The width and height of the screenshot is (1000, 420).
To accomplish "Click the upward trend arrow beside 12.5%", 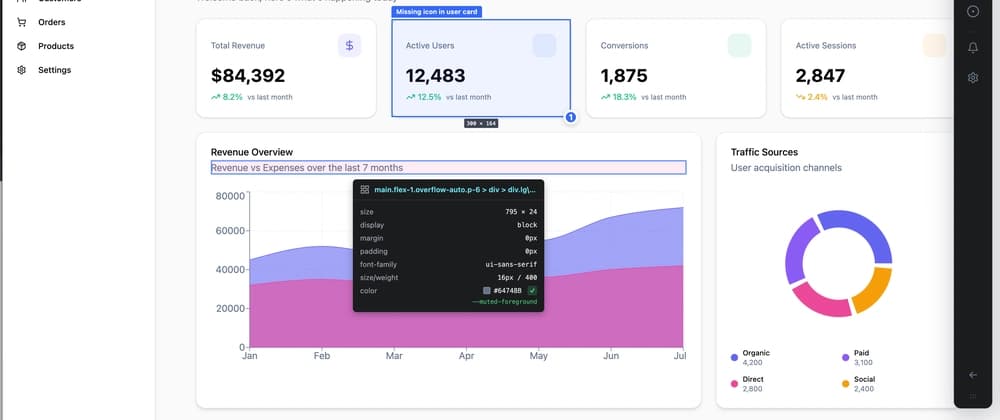I will pos(411,97).
